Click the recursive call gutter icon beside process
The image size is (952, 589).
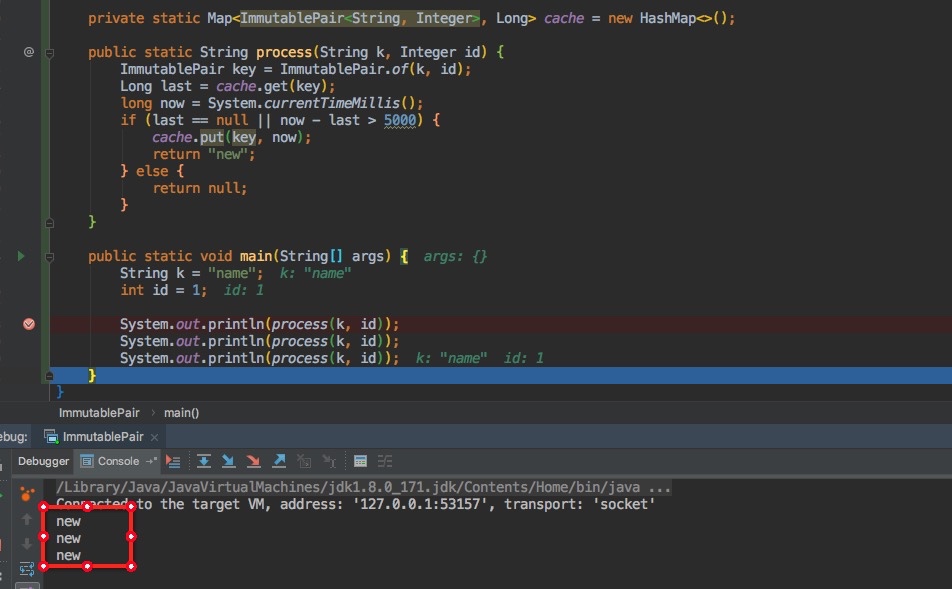[x=29, y=52]
